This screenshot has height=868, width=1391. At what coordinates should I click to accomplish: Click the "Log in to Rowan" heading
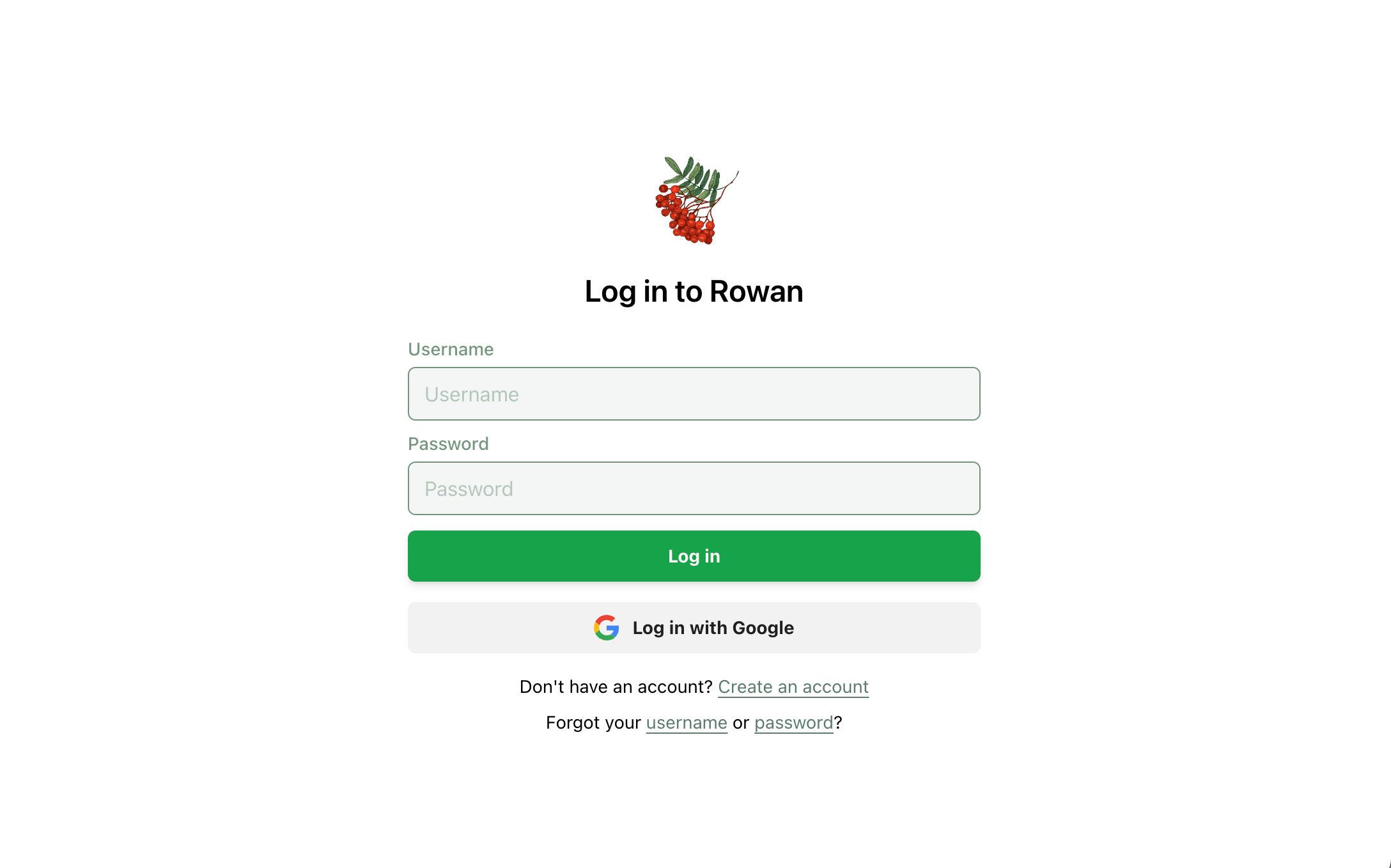point(694,292)
